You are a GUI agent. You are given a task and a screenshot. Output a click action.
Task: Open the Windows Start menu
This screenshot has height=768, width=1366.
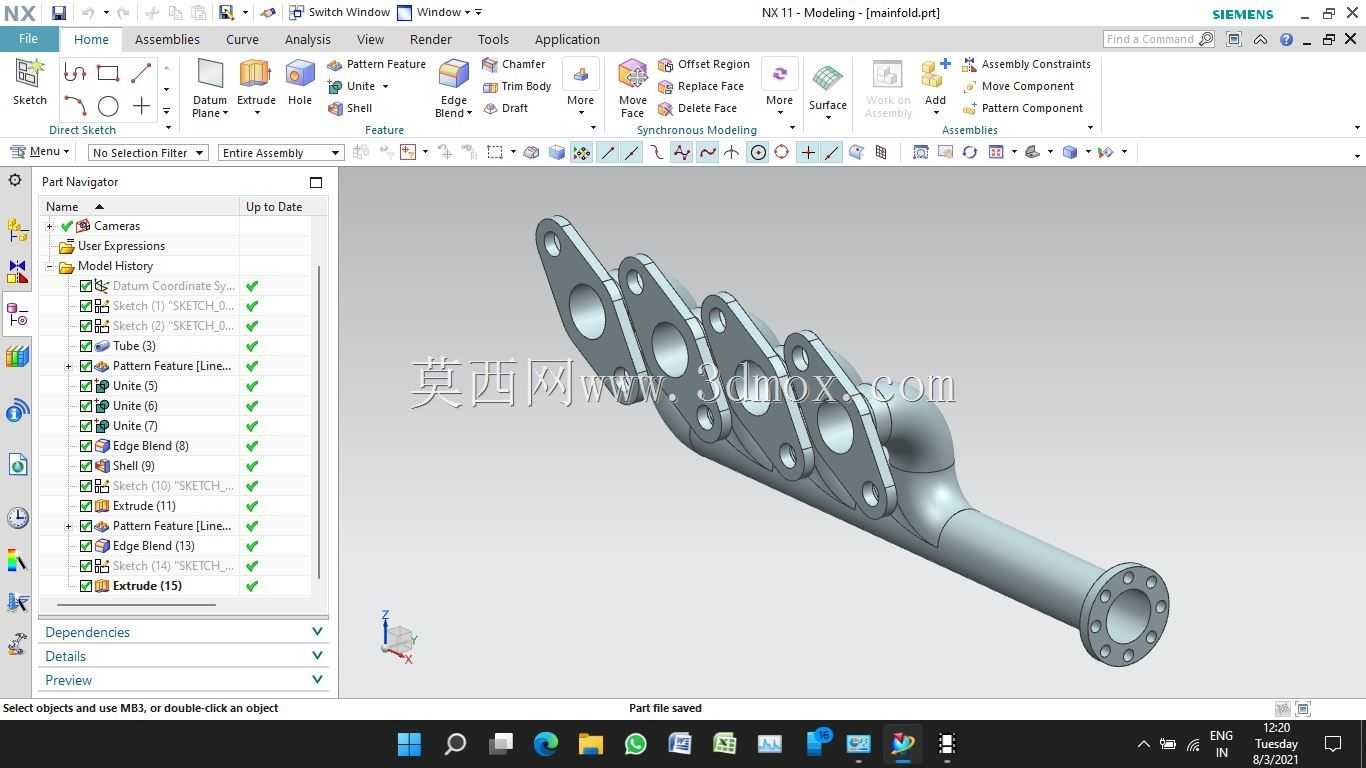pyautogui.click(x=409, y=744)
